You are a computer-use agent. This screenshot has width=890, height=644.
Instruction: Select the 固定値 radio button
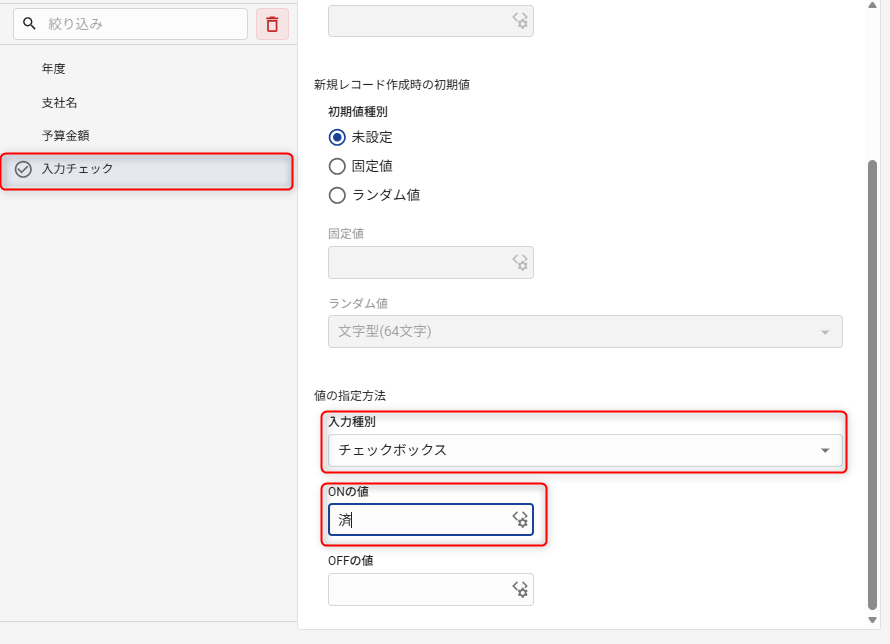coord(337,166)
